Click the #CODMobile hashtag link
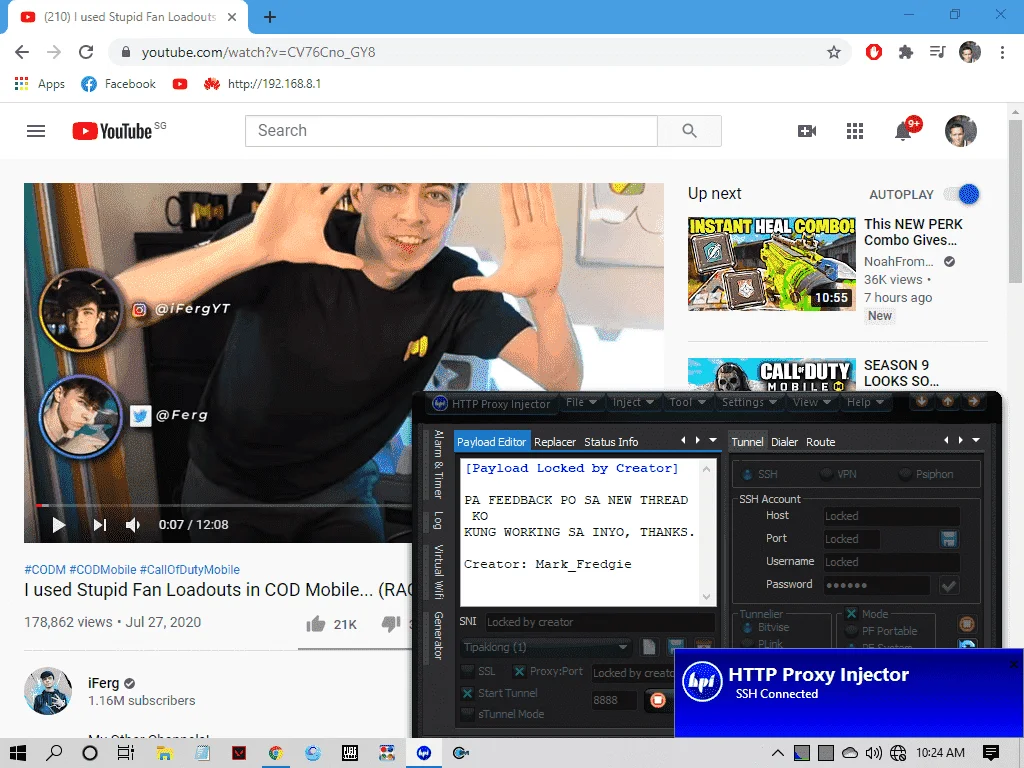1024x768 pixels. coord(103,569)
